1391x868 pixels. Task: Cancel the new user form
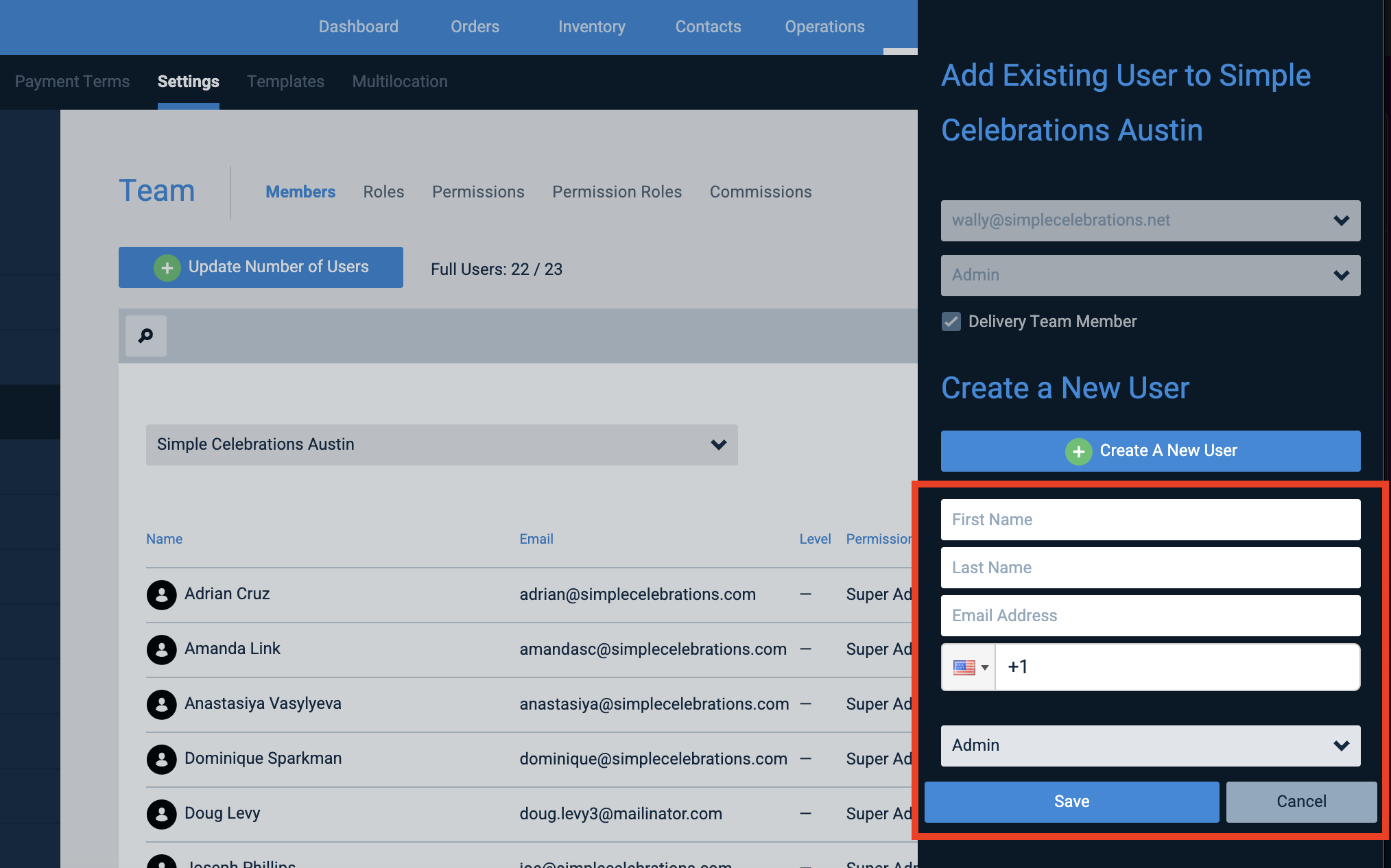coord(1301,802)
